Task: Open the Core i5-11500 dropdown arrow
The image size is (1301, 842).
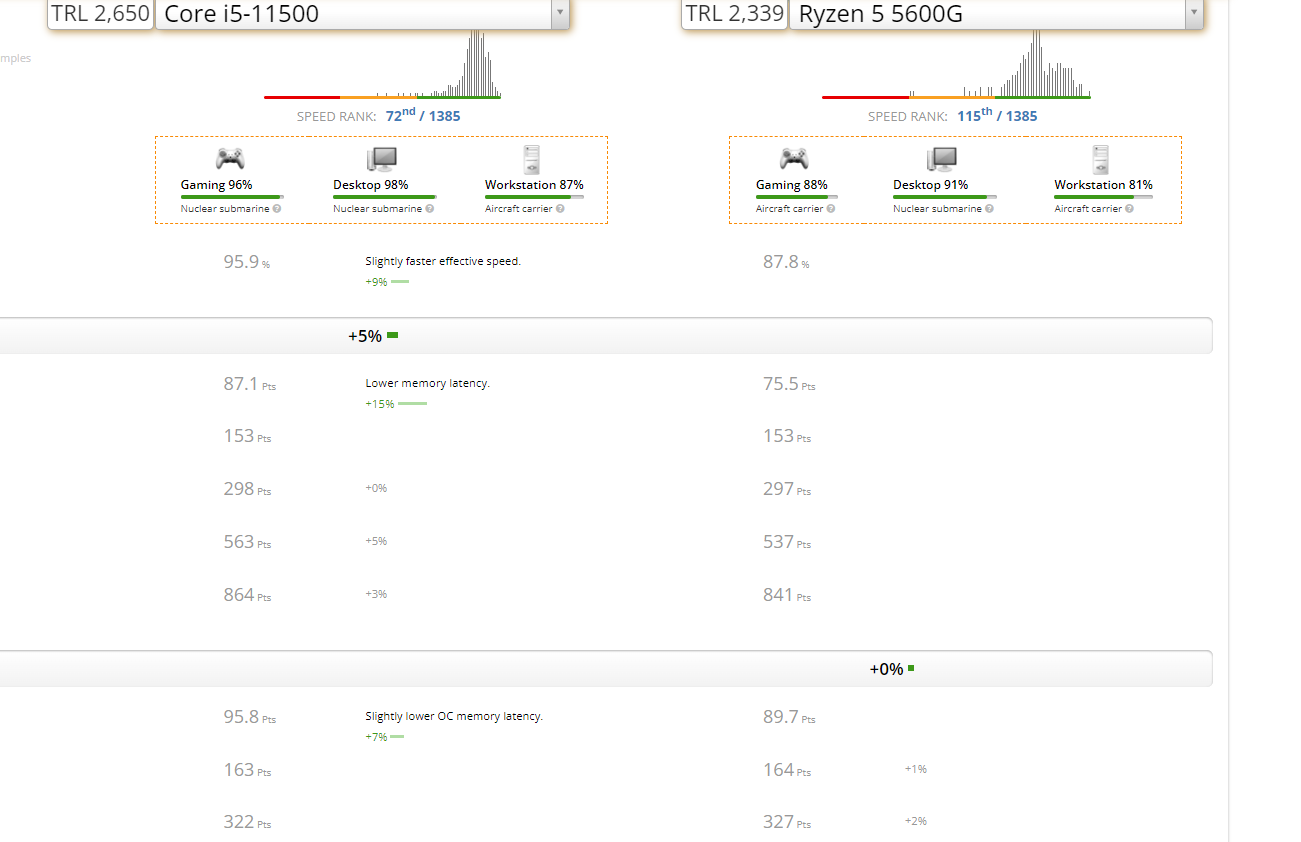Action: click(x=560, y=13)
